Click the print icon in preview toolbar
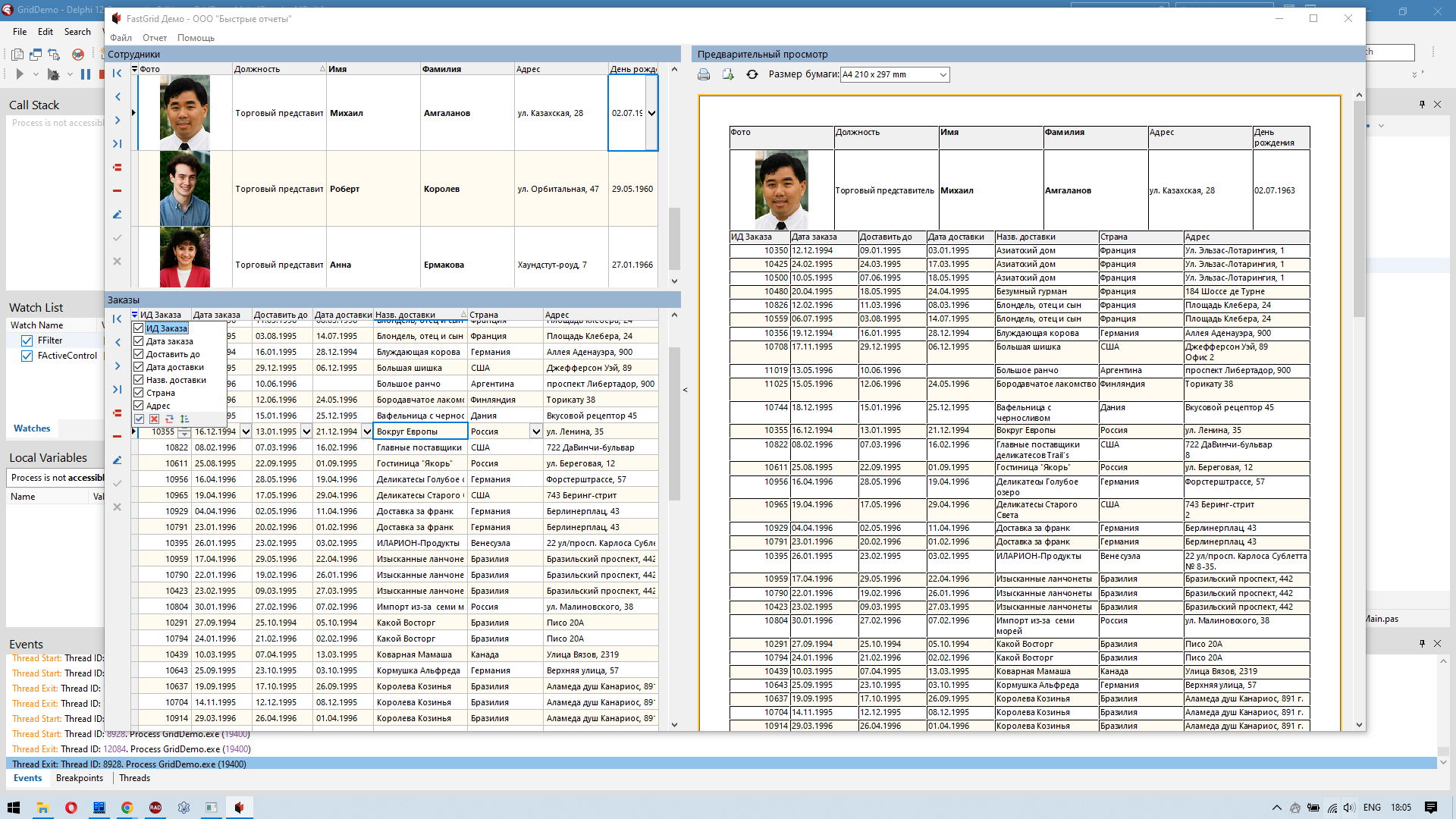This screenshot has width=1456, height=819. tap(704, 74)
